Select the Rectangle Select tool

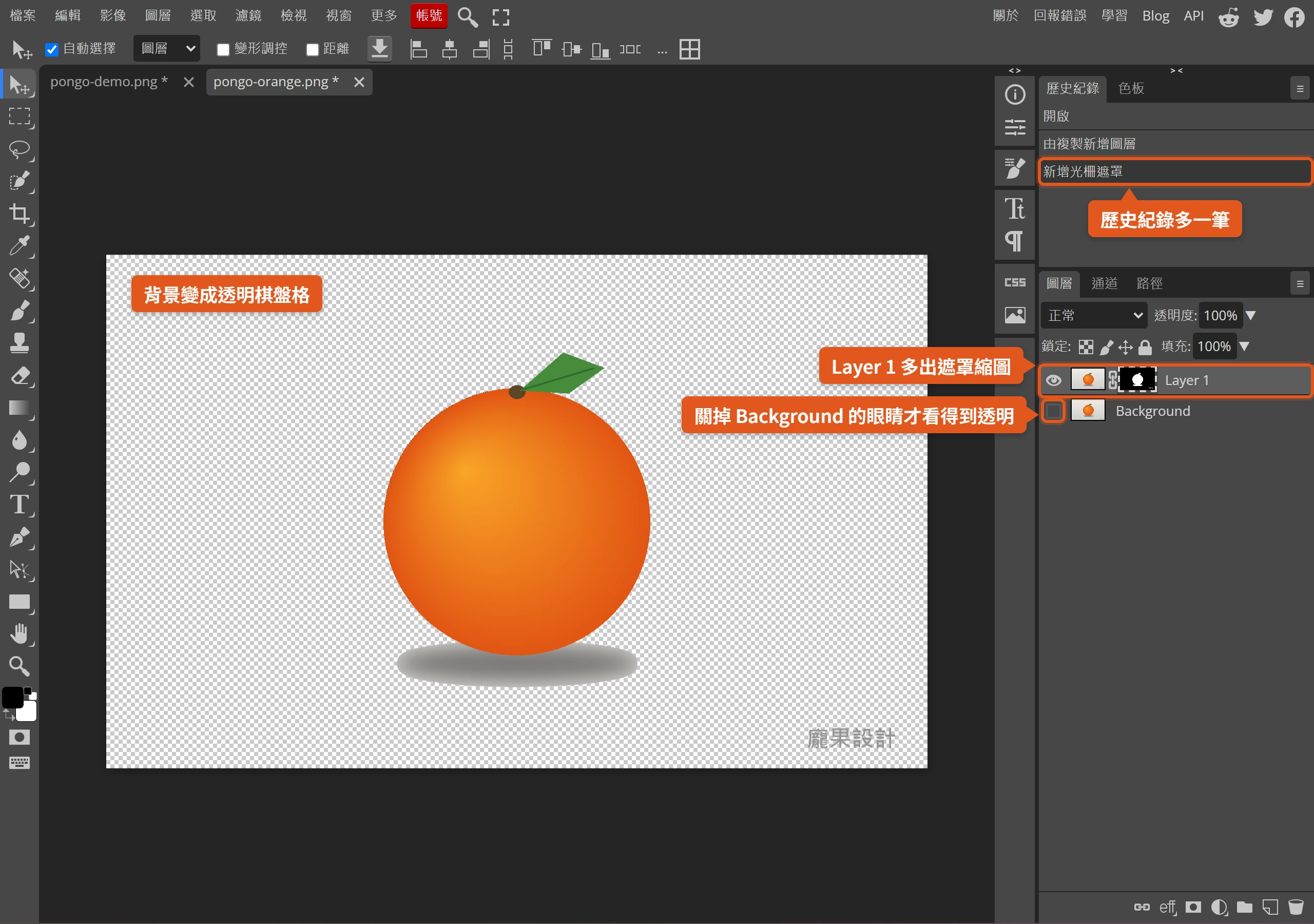[20, 116]
